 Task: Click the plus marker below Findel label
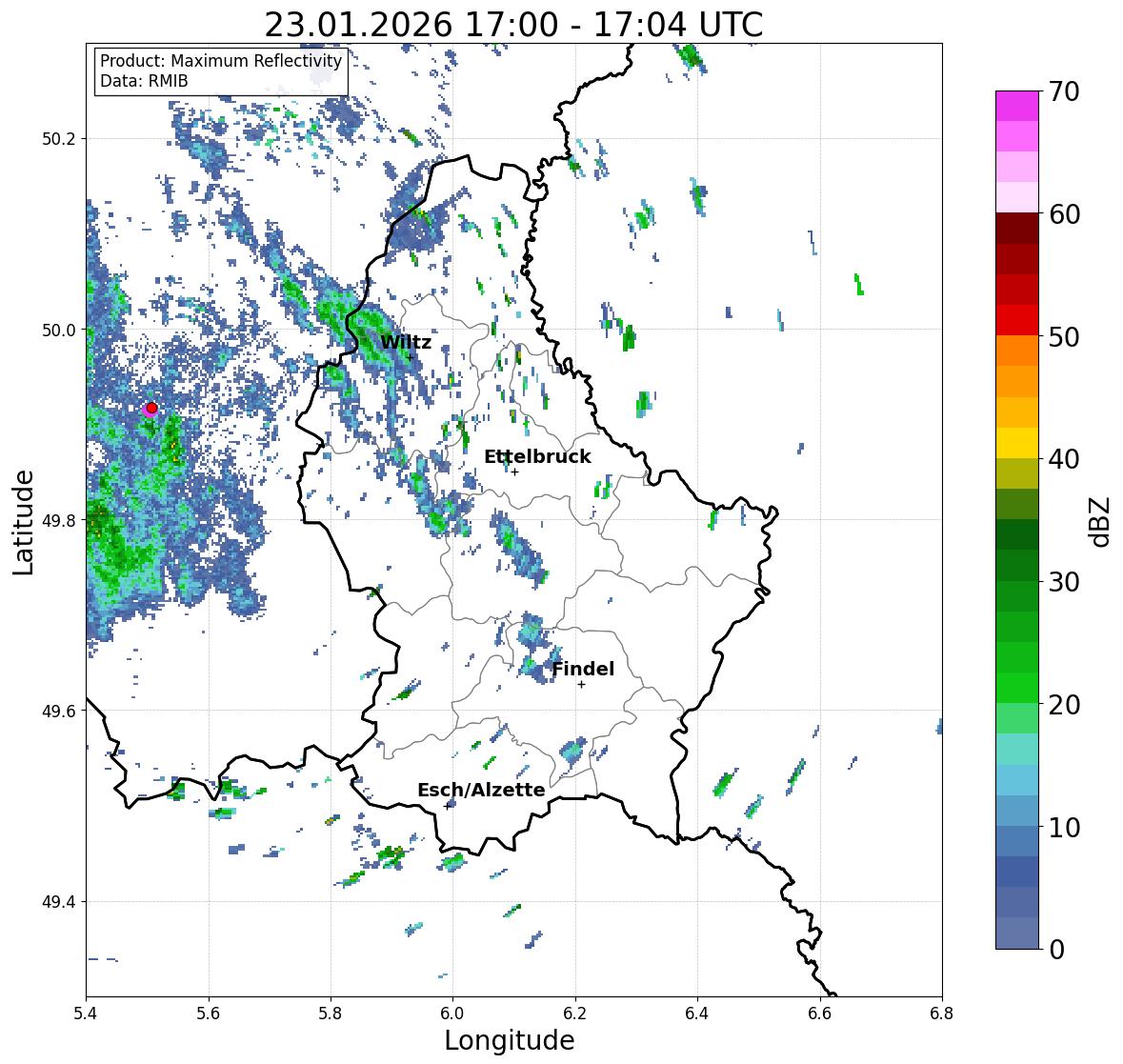tap(582, 685)
